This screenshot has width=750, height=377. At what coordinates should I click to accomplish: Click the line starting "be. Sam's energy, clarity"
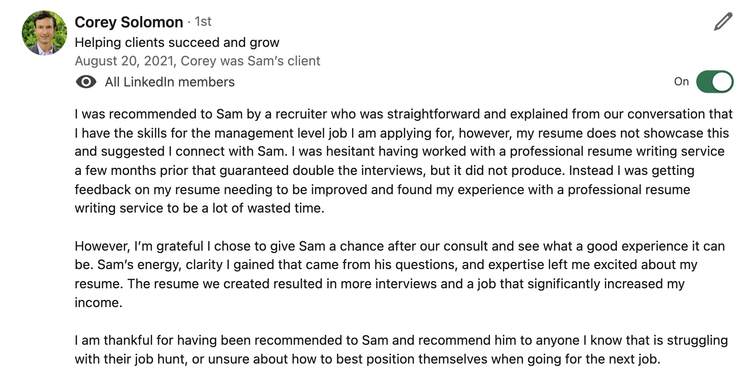[x=386, y=265]
